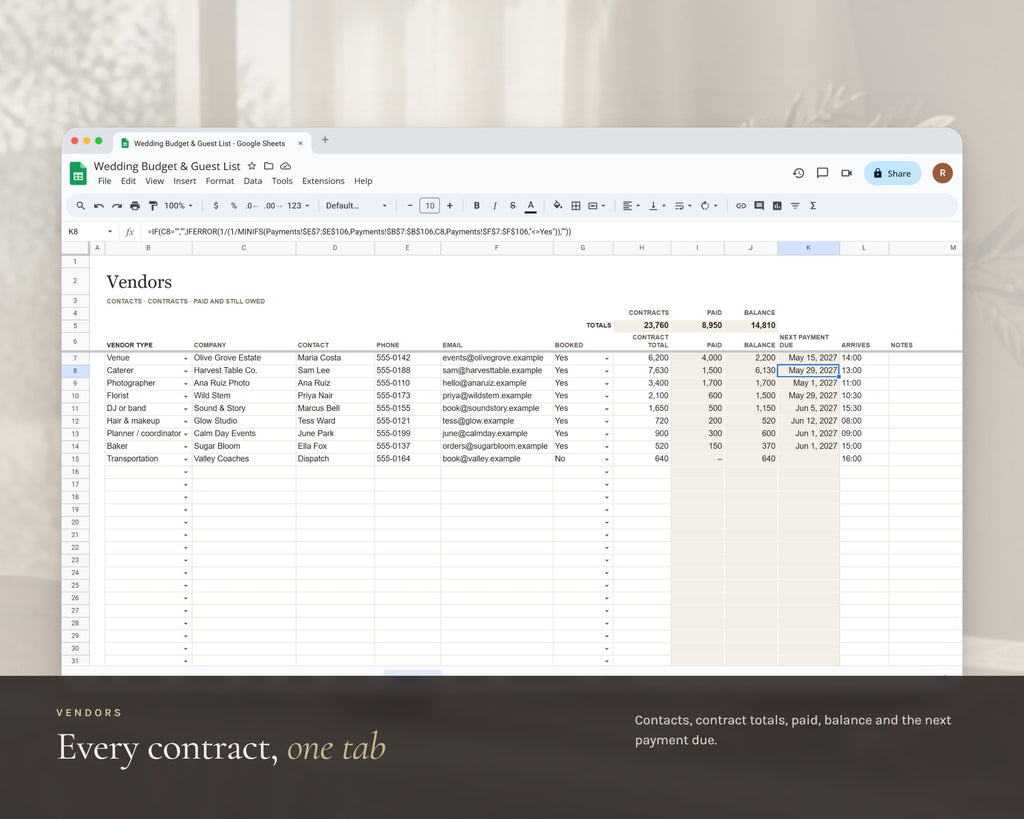Open the fill color picker
Screen dimensions: 1024x819
558,206
